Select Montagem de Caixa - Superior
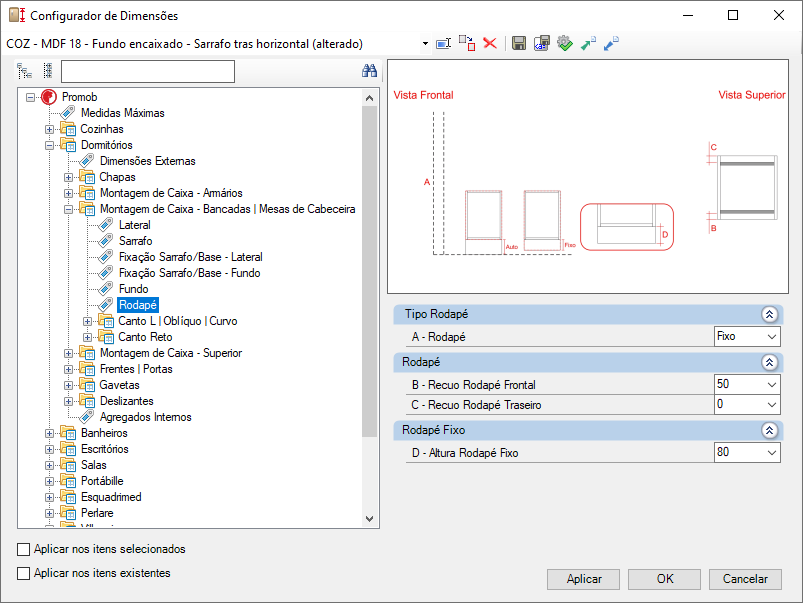803x603 pixels. tap(171, 353)
